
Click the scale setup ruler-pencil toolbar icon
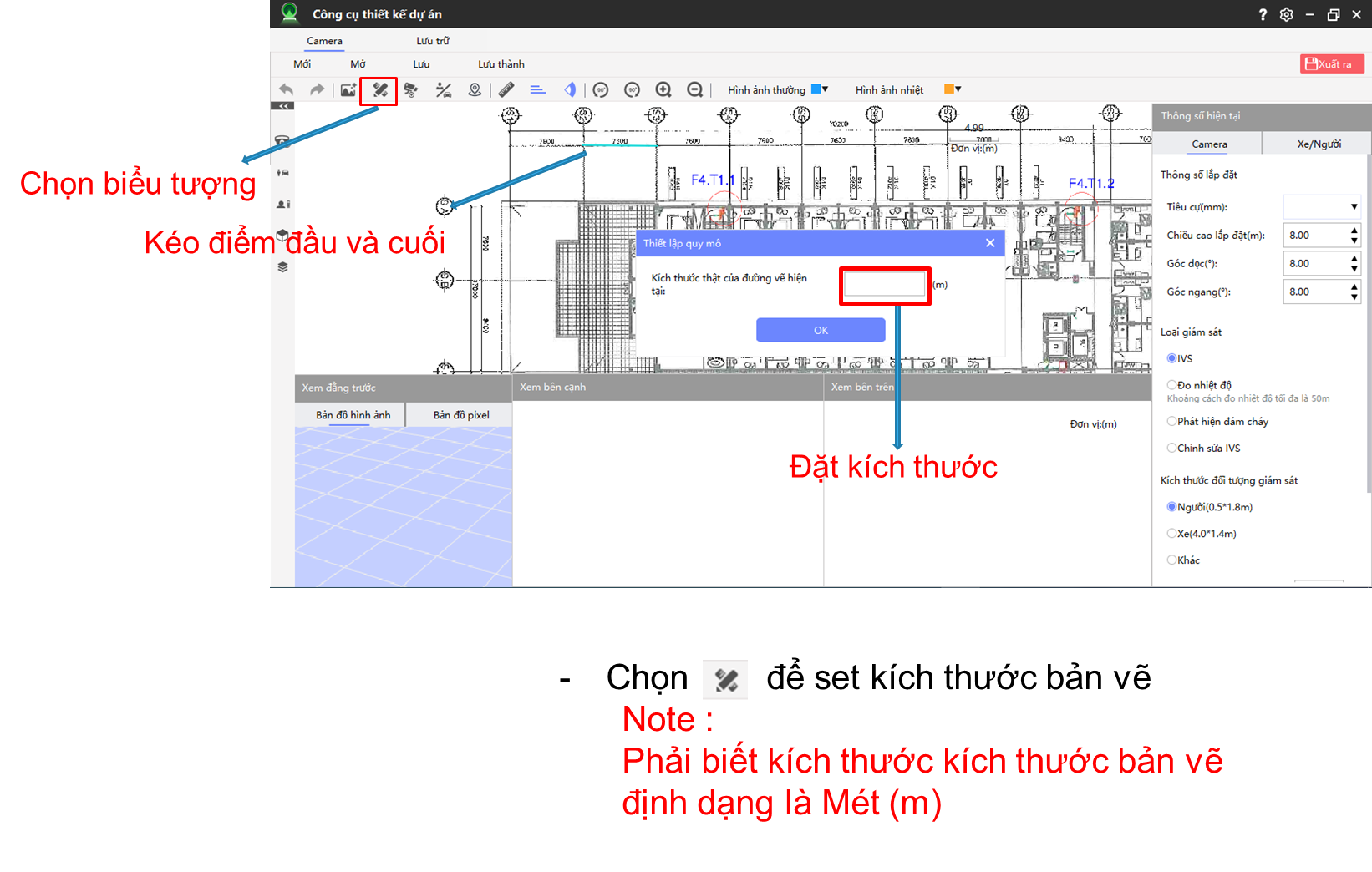tap(379, 90)
